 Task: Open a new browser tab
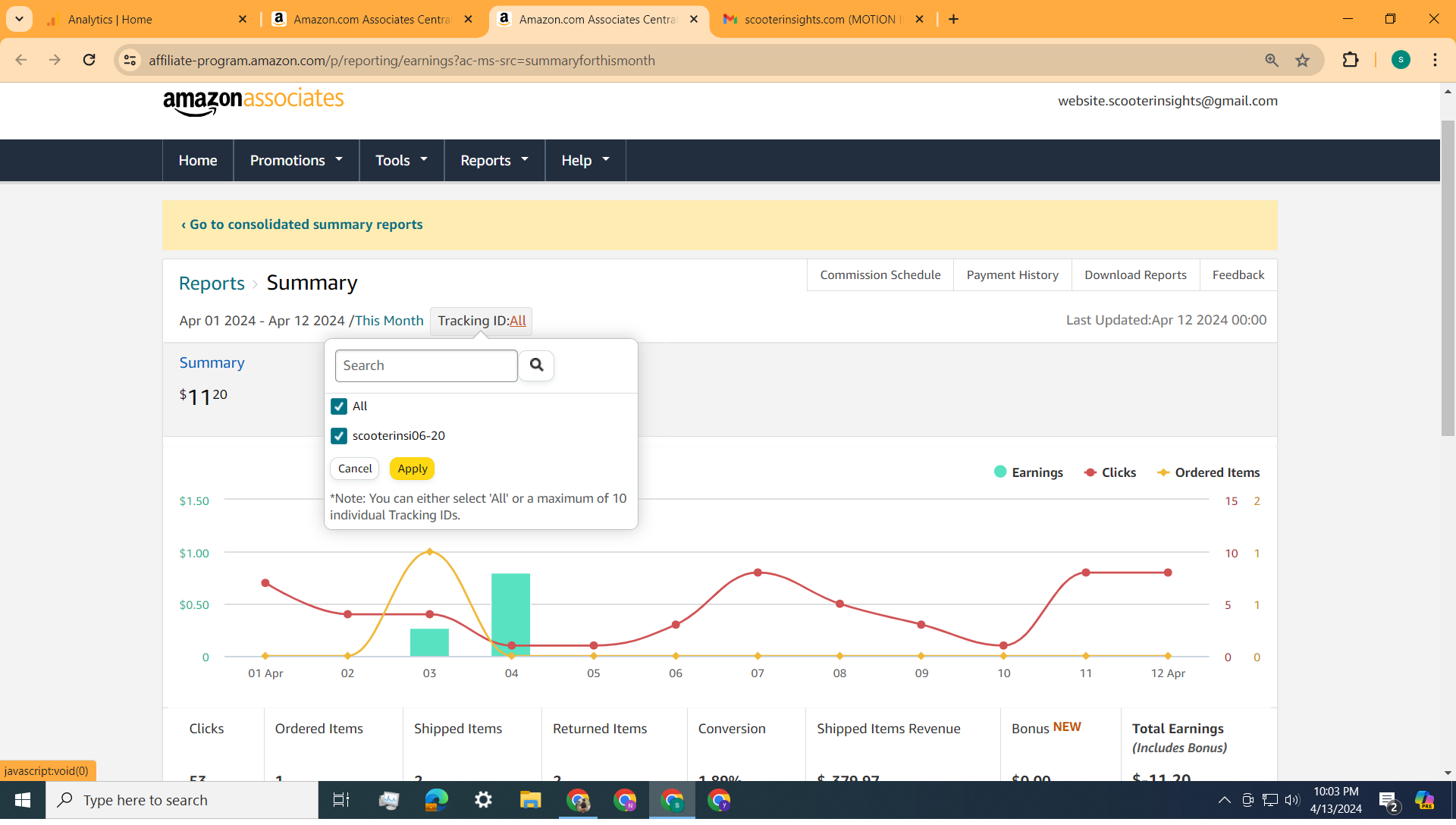[953, 19]
